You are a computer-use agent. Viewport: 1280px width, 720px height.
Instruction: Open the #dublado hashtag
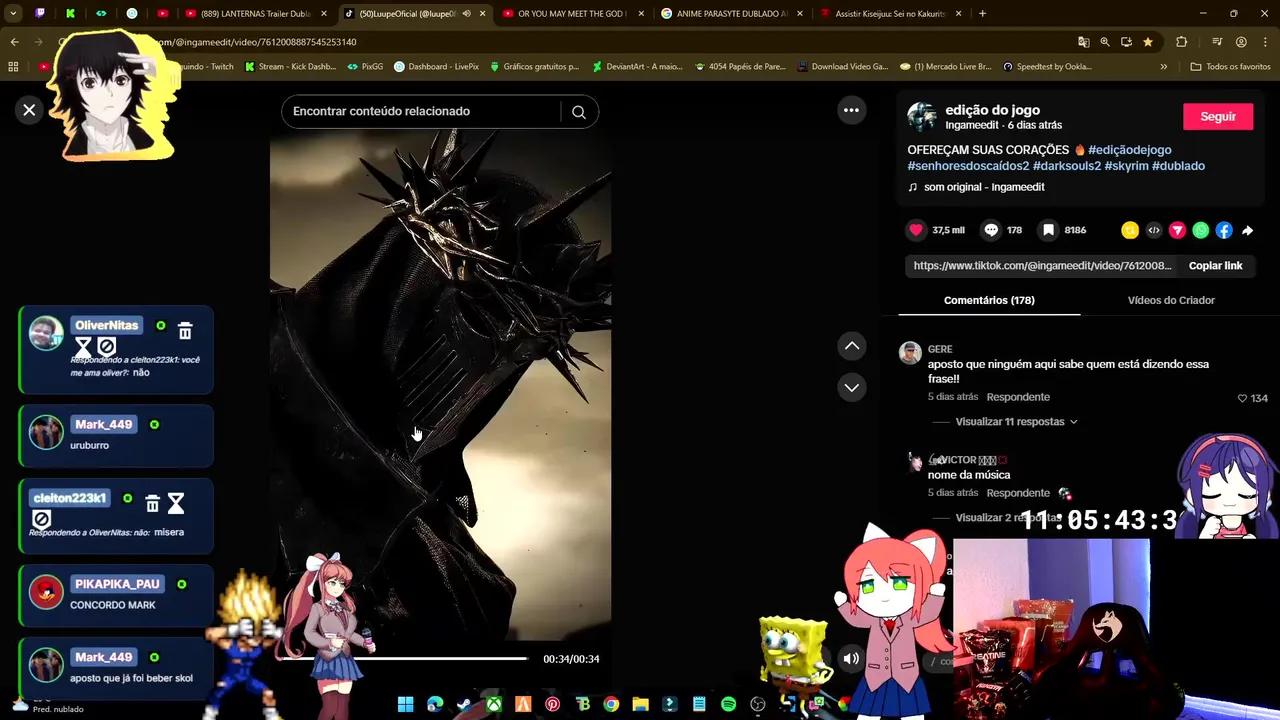pos(1178,166)
